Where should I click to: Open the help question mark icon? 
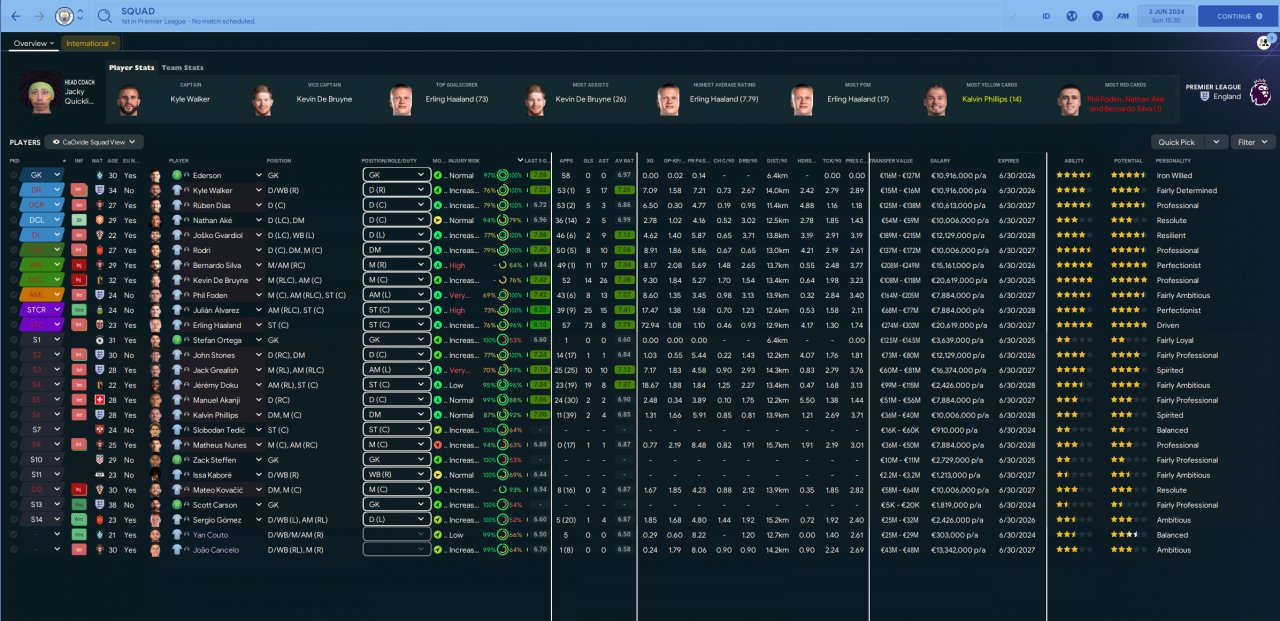(x=1097, y=16)
